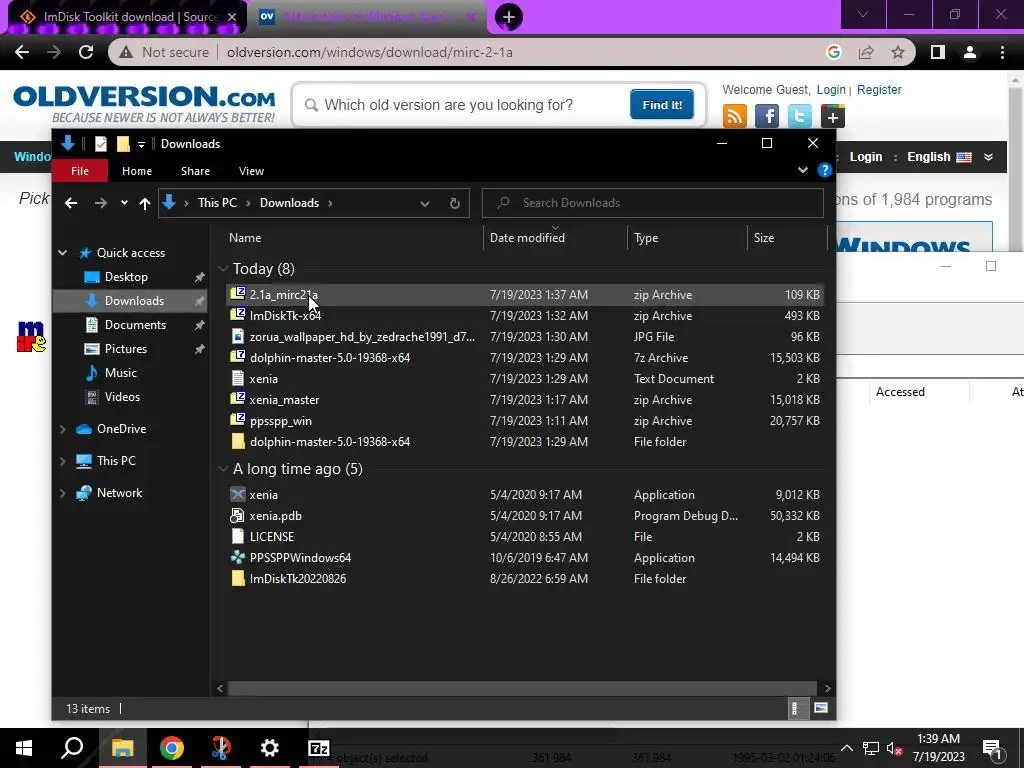Collapse the Today (8) group
The height and width of the screenshot is (768, 1024).
[x=223, y=269]
